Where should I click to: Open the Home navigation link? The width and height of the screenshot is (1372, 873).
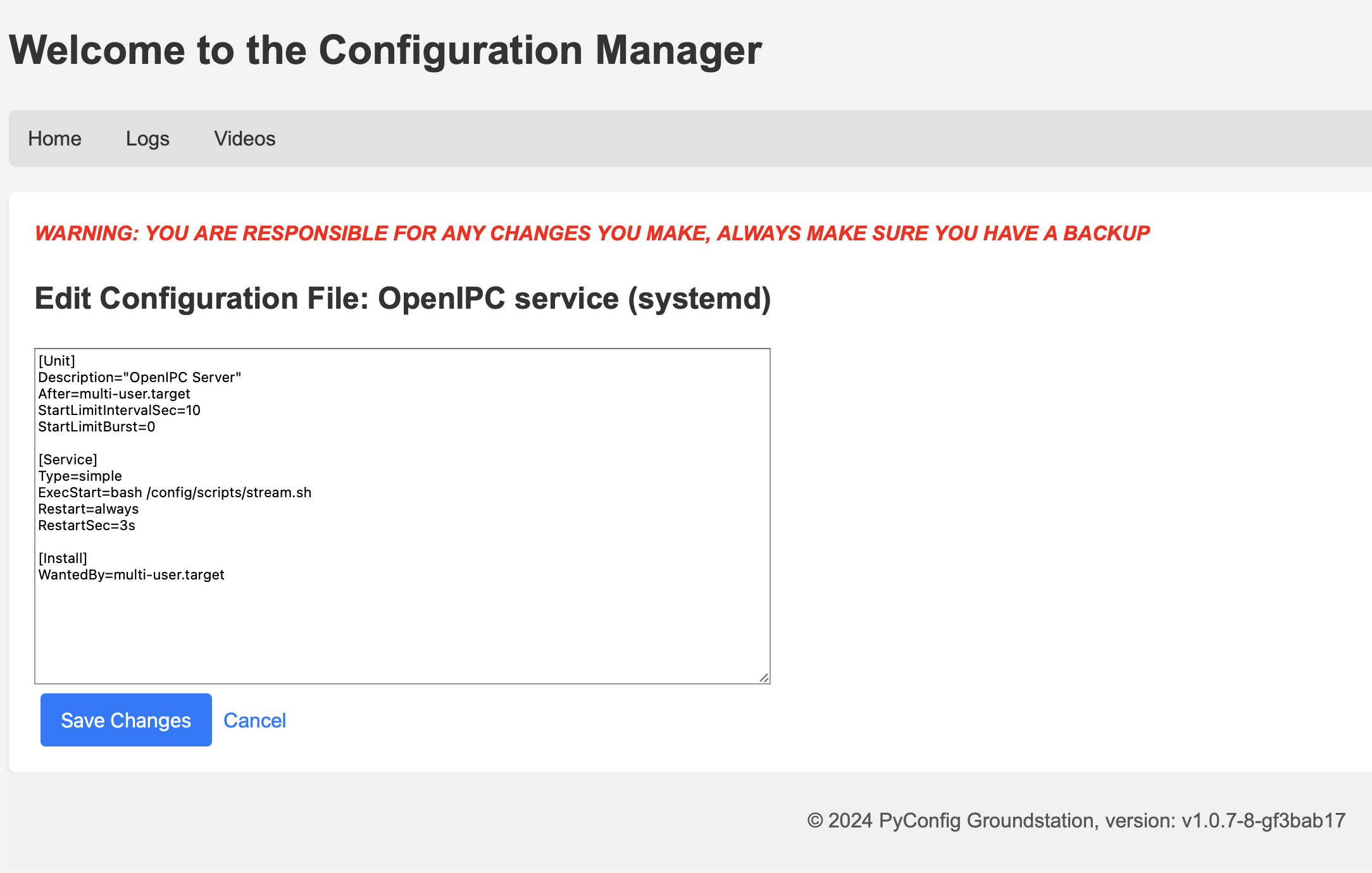pyautogui.click(x=54, y=139)
